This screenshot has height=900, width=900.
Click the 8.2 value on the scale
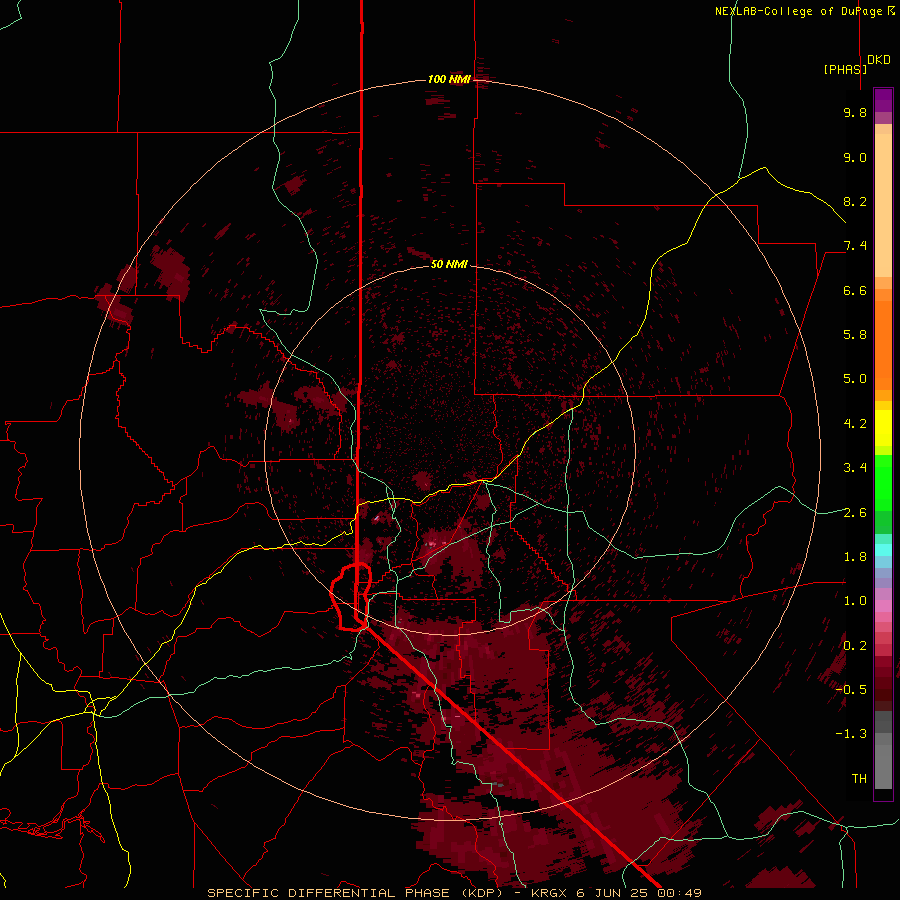tap(855, 201)
